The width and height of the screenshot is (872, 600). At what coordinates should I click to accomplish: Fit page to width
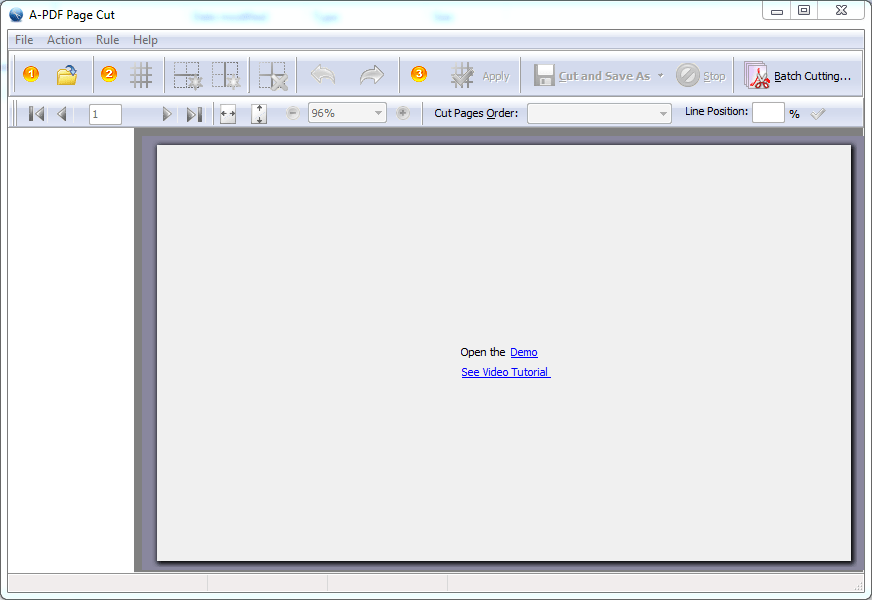(228, 114)
